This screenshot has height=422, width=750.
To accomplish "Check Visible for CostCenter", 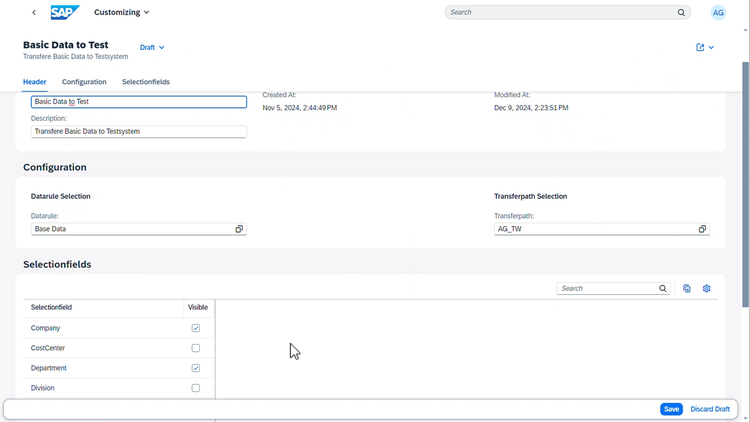I will pyautogui.click(x=196, y=348).
